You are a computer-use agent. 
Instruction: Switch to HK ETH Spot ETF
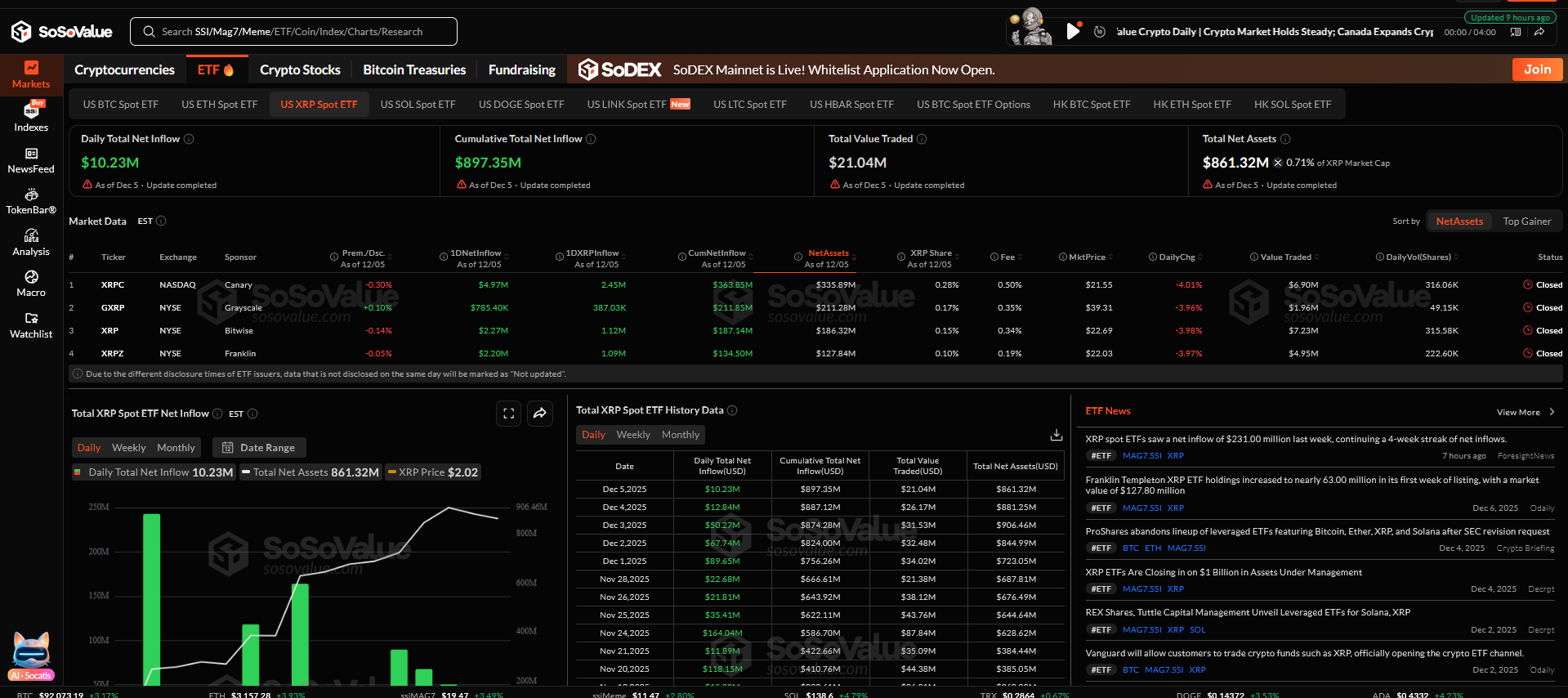tap(1191, 105)
